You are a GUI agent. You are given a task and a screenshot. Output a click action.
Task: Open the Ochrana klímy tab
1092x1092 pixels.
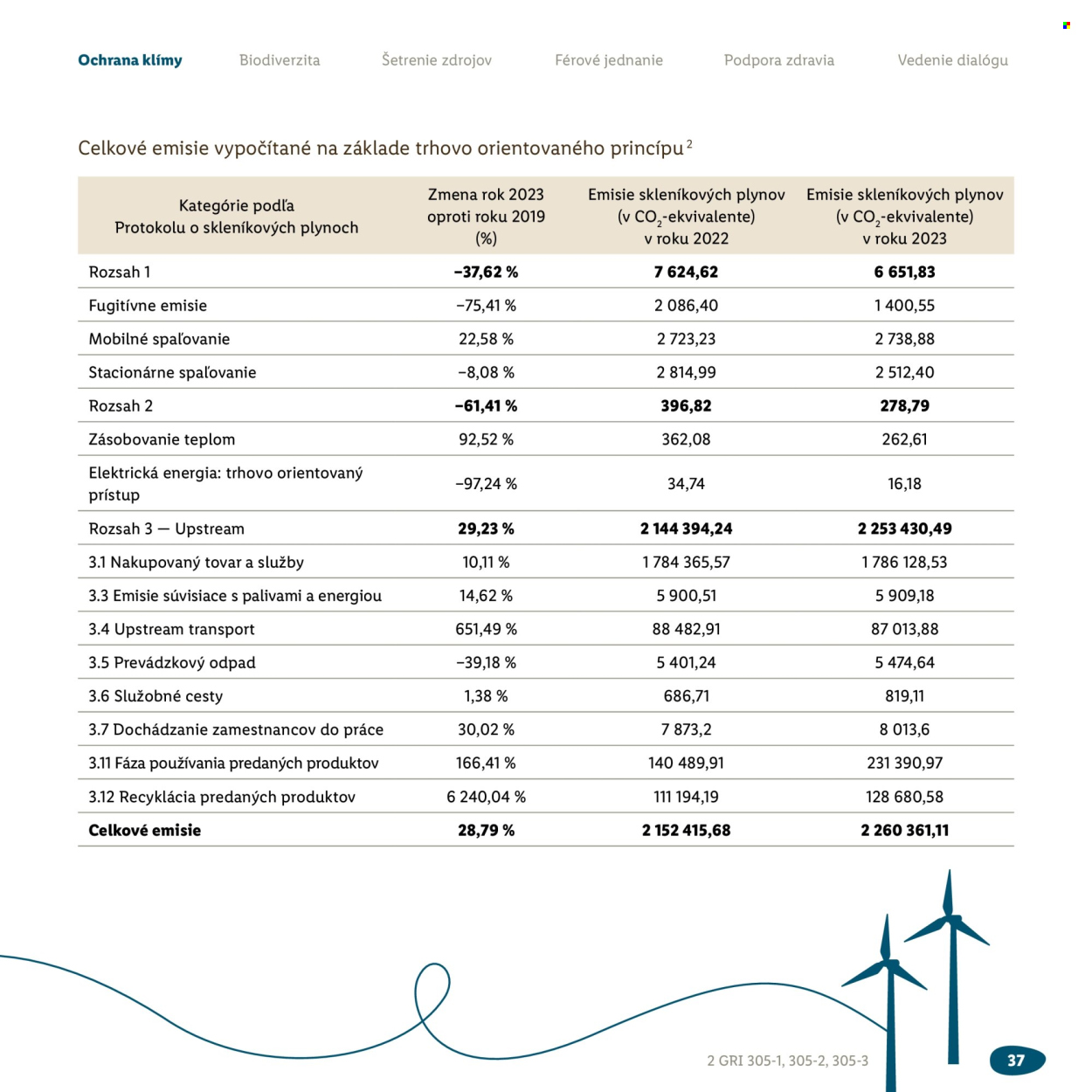130,60
